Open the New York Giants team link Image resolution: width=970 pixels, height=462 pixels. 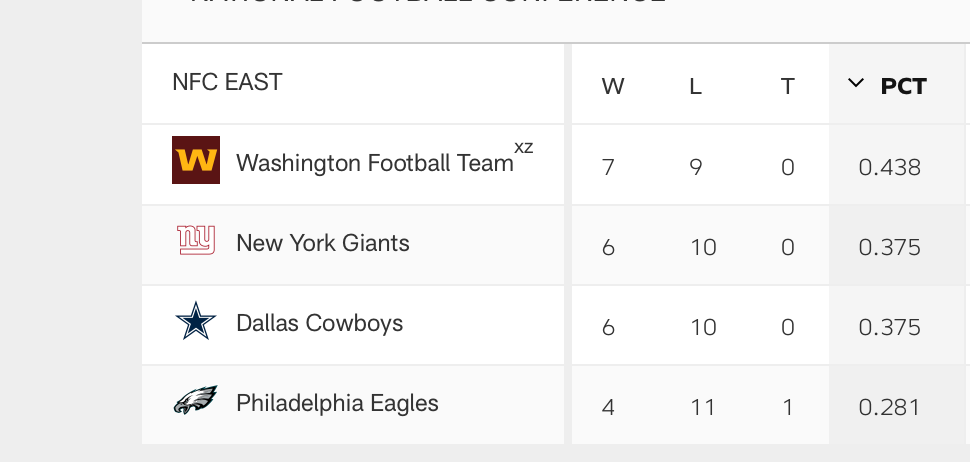click(323, 243)
